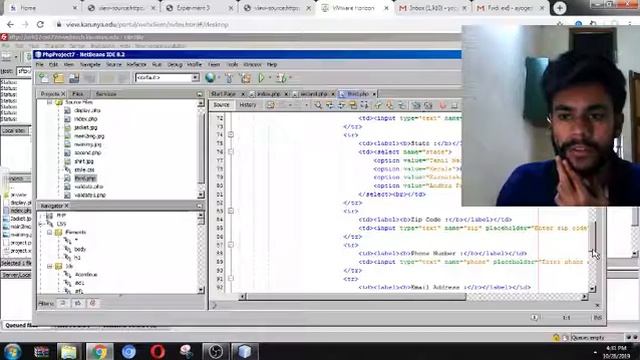Open the file explorer taskbar icon

click(x=69, y=351)
